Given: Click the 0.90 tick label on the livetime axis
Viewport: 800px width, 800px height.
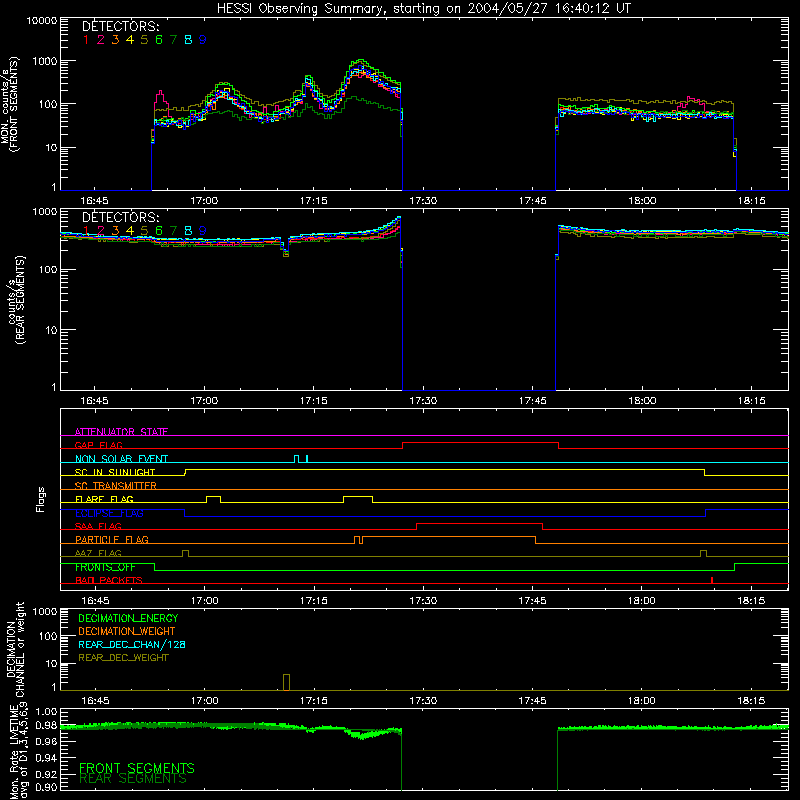Looking at the screenshot, I should tap(47, 787).
